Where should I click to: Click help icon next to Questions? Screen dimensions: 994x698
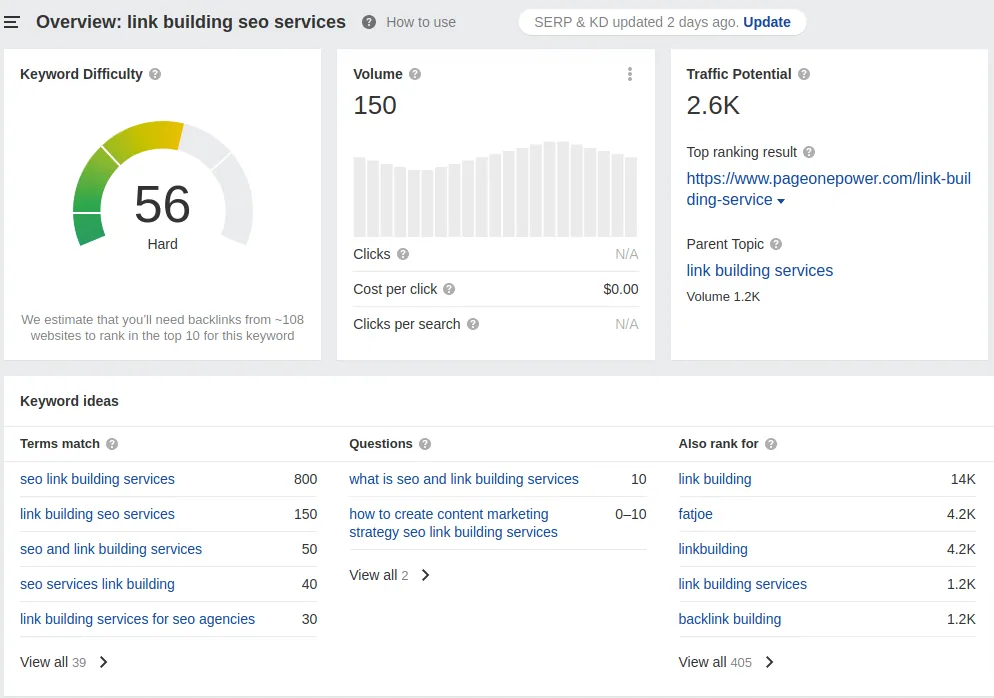pos(425,444)
